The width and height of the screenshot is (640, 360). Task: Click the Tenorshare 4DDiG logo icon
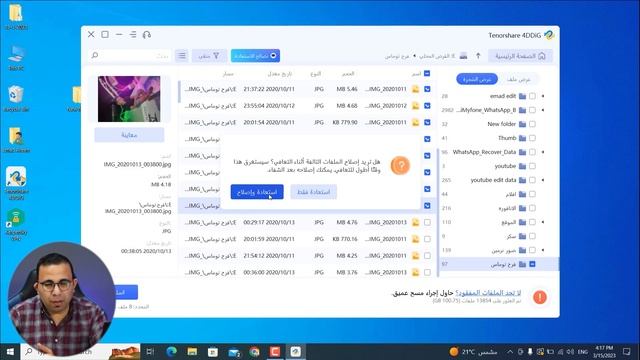point(549,35)
